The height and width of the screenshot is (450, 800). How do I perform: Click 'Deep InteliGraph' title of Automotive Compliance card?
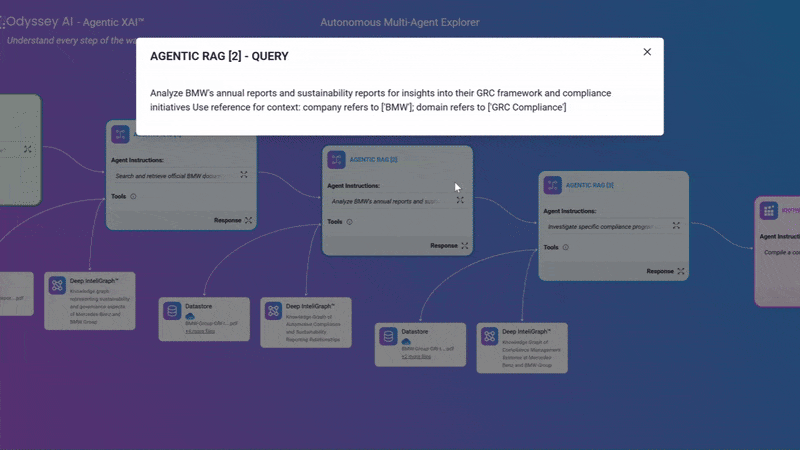coord(310,306)
